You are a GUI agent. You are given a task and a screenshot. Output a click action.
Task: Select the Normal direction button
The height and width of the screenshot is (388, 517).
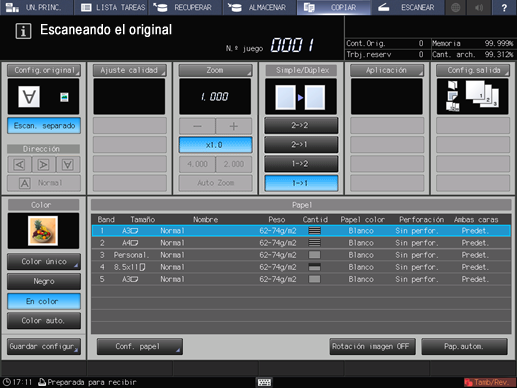(x=44, y=183)
